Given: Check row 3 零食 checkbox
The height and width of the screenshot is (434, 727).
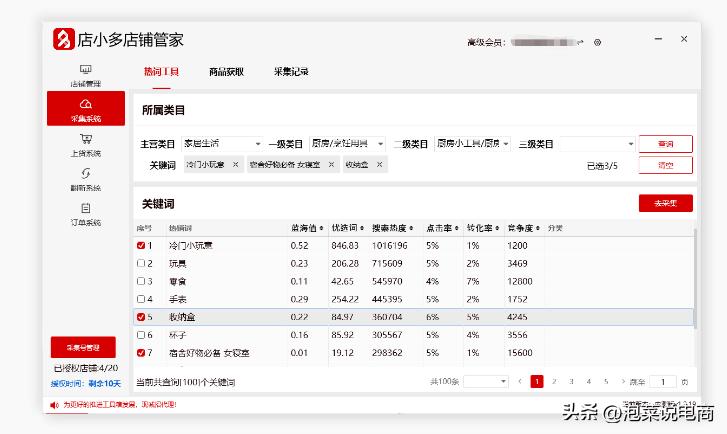Looking at the screenshot, I should point(141,281).
